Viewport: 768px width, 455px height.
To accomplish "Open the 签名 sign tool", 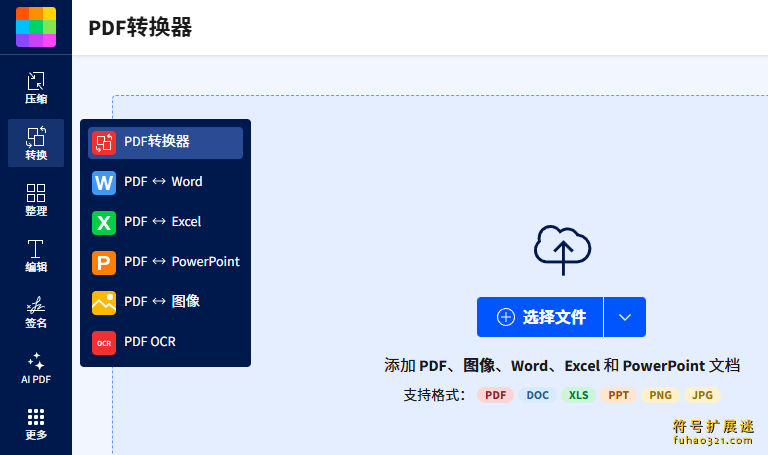I will coord(36,311).
